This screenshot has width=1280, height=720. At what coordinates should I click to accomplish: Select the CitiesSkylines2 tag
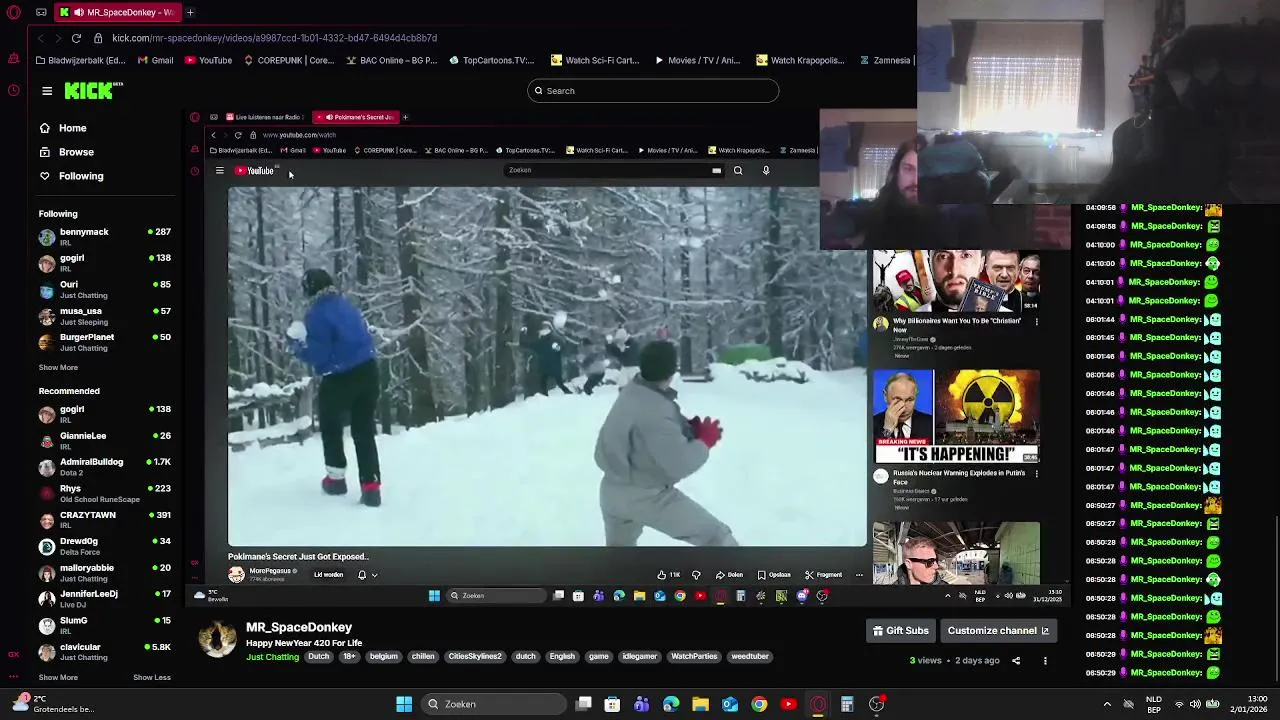(x=475, y=657)
